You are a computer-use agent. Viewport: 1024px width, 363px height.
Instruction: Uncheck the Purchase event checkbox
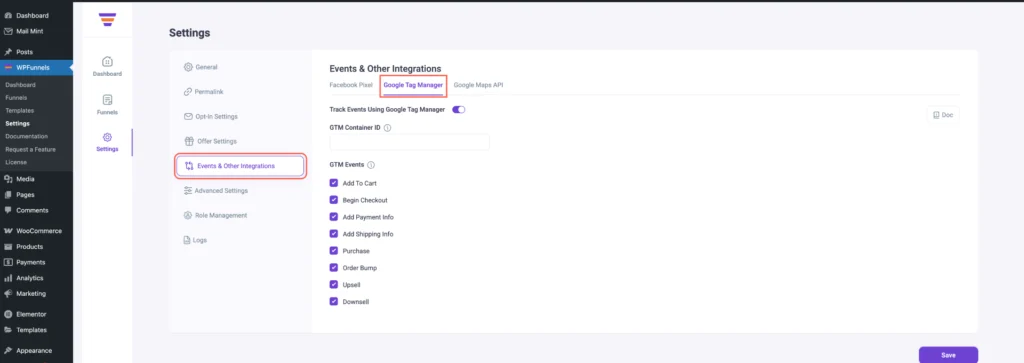click(334, 251)
